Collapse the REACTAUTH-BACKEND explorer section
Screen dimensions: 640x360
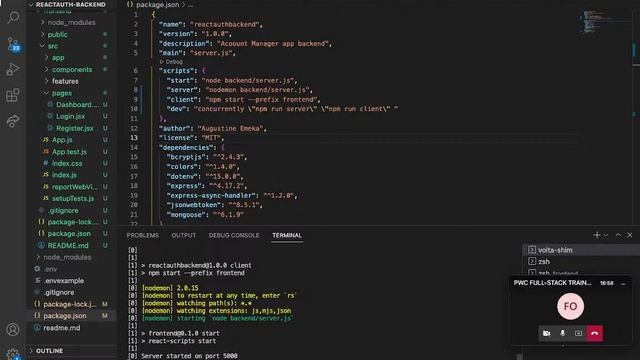coord(70,4)
